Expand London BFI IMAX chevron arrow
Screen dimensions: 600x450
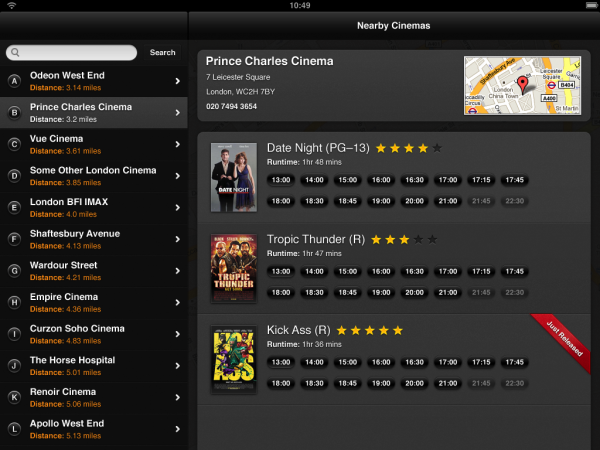pos(178,208)
